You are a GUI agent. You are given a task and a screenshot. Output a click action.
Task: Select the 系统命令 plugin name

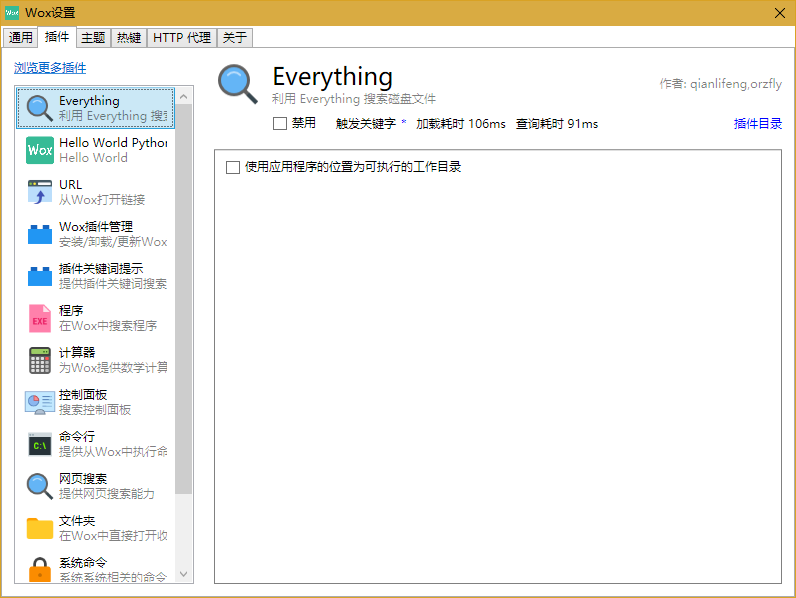coord(83,562)
